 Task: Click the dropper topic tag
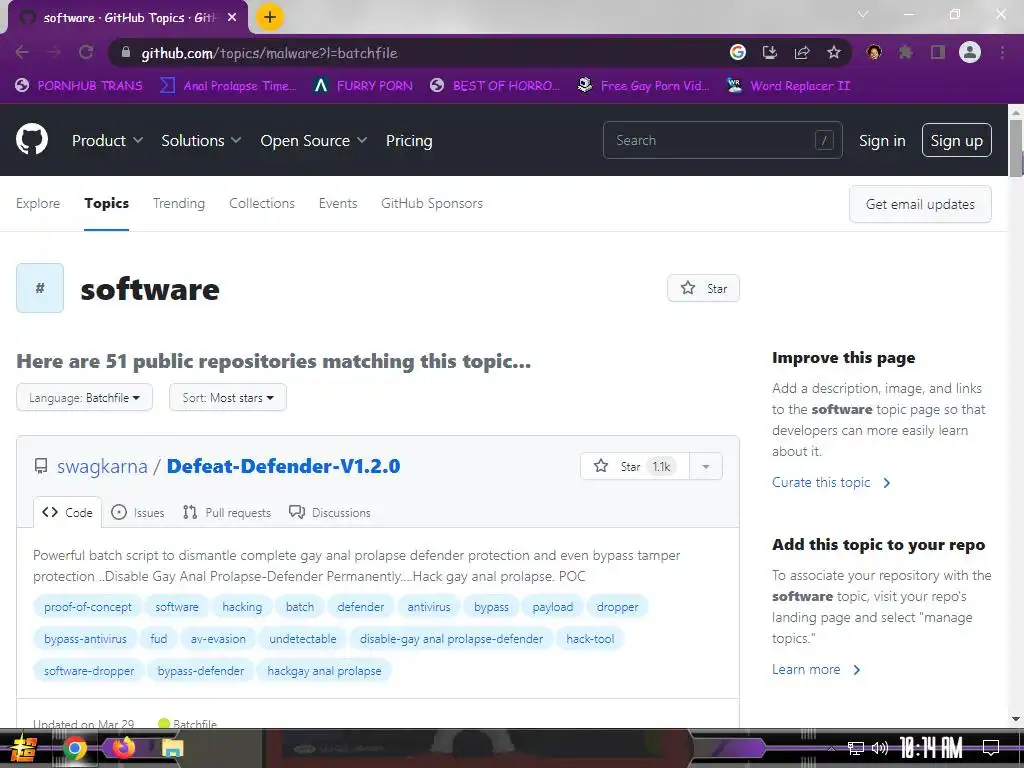click(x=618, y=607)
